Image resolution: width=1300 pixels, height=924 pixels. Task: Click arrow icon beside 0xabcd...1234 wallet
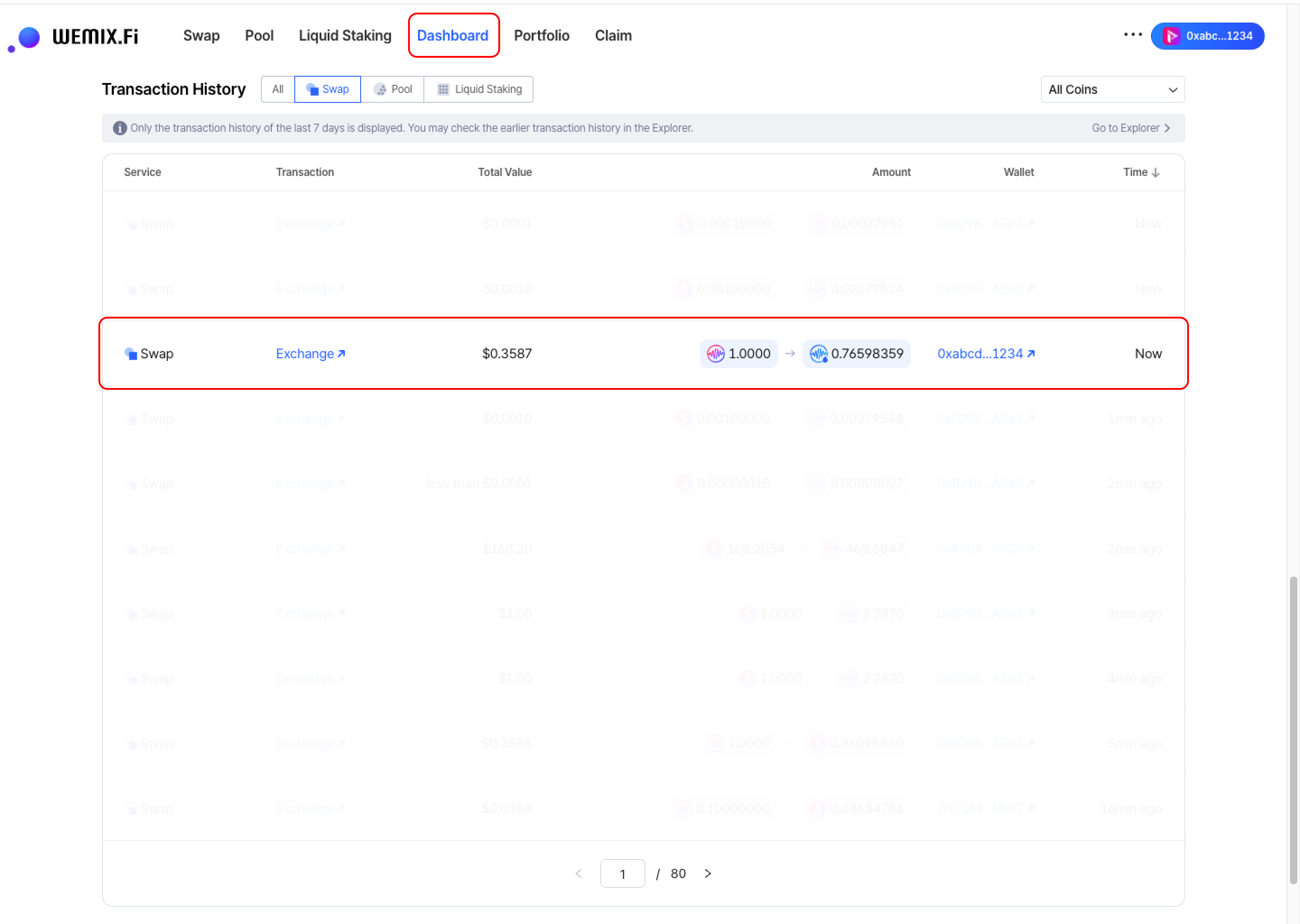click(1031, 353)
